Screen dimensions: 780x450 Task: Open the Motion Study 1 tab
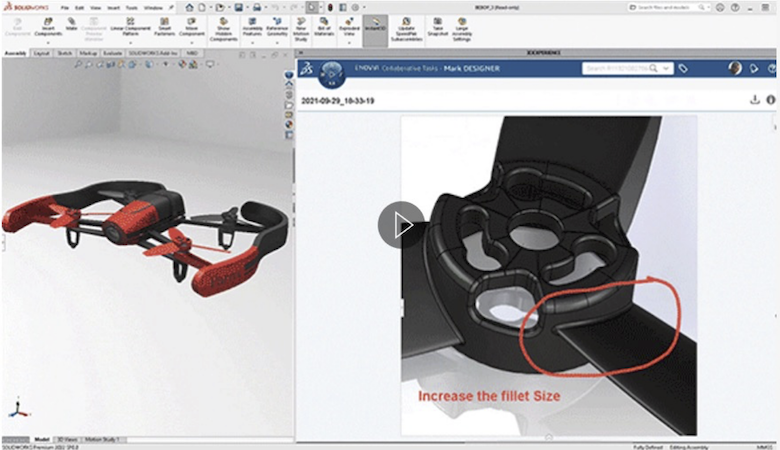coord(104,439)
